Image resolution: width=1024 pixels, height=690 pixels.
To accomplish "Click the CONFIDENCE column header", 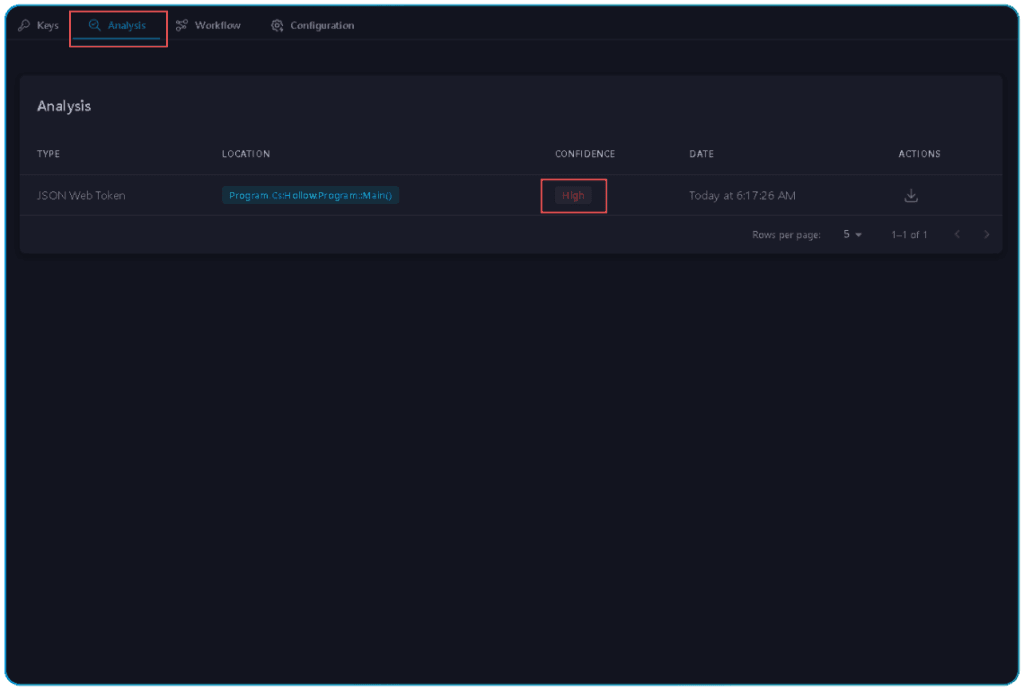I will click(x=585, y=154).
